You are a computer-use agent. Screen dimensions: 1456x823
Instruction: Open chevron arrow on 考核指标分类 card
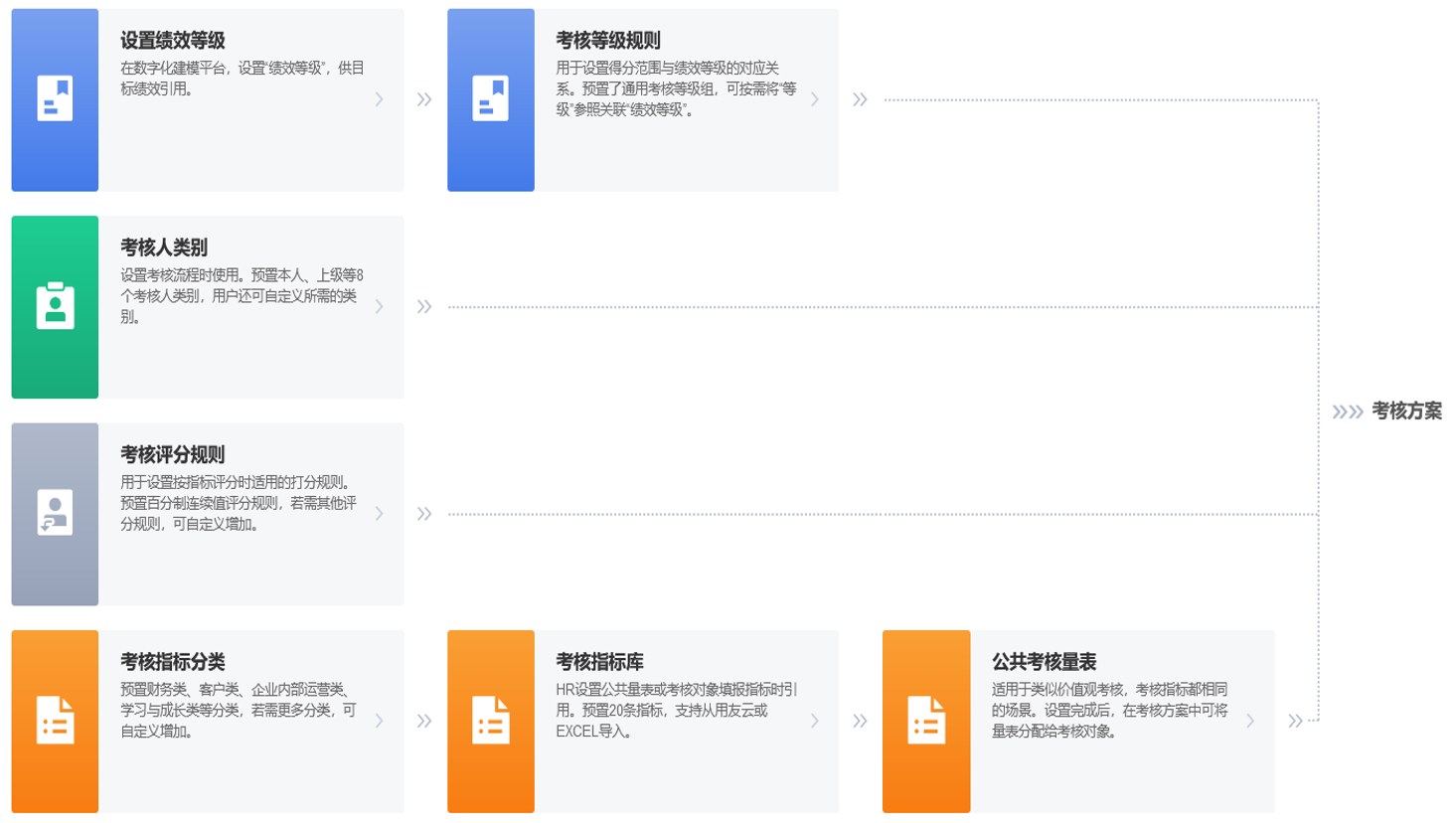[x=379, y=721]
